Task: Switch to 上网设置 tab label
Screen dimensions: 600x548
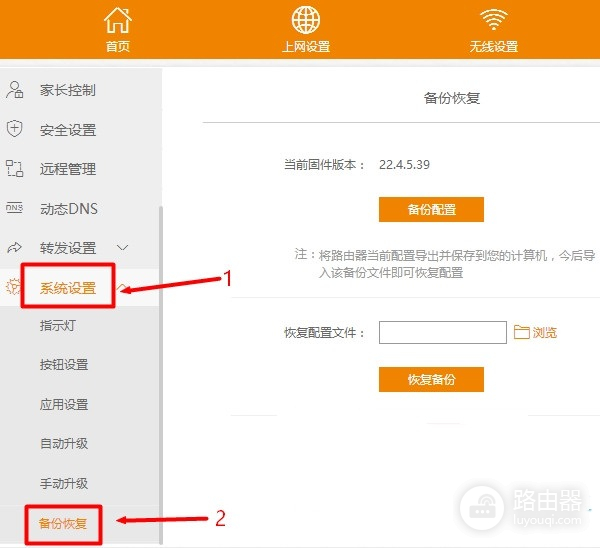Action: 306,47
